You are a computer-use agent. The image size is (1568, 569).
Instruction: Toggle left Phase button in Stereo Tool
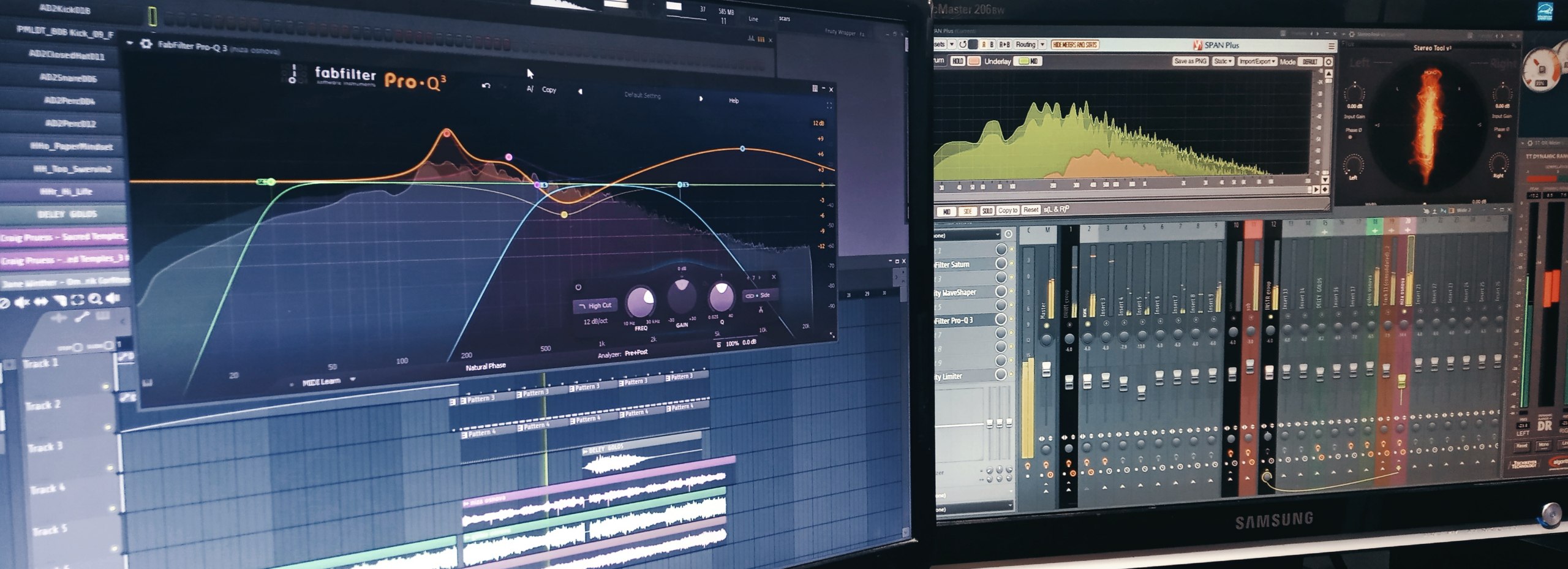tap(1351, 137)
